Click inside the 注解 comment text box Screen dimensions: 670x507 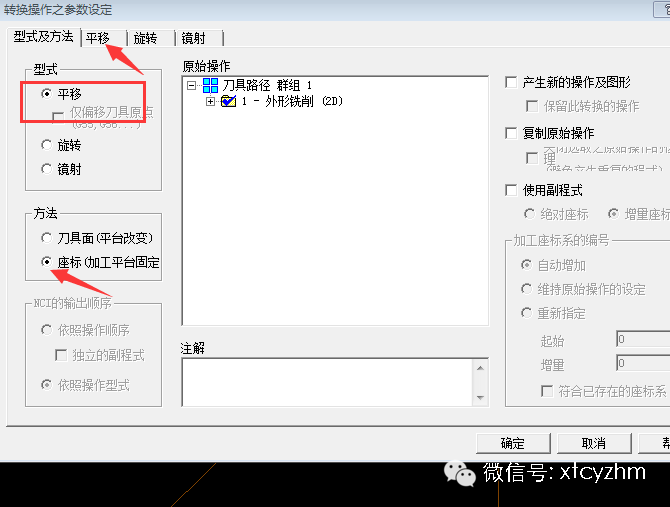(327, 382)
